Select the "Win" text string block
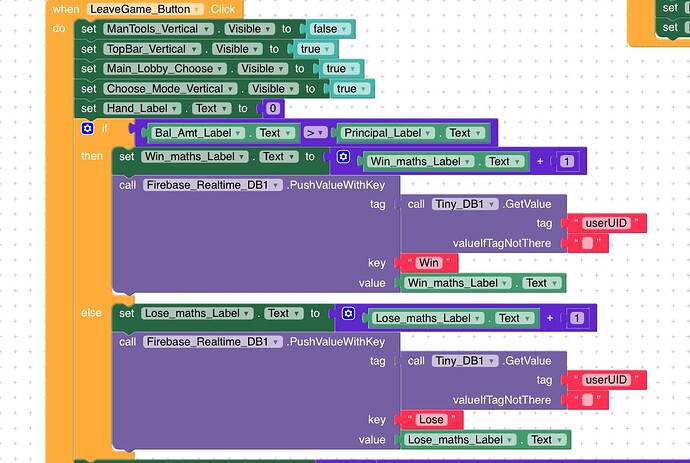This screenshot has height=463, width=690. (428, 263)
